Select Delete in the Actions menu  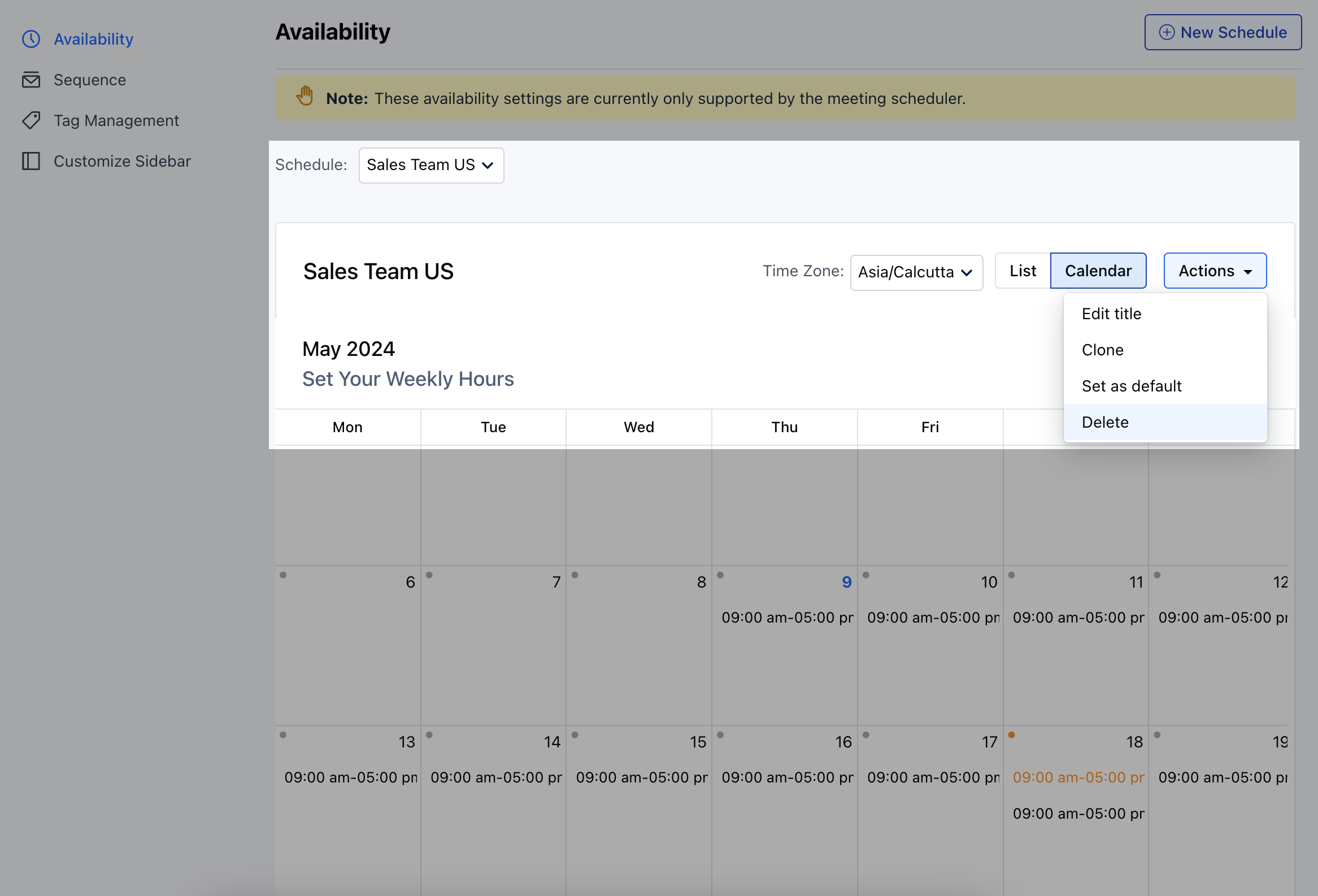coord(1165,422)
